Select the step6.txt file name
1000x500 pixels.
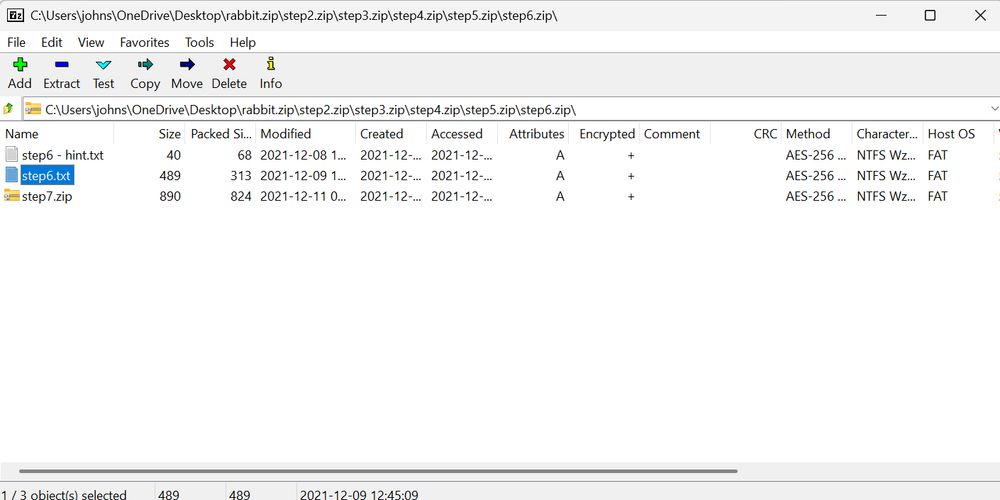pos(48,175)
